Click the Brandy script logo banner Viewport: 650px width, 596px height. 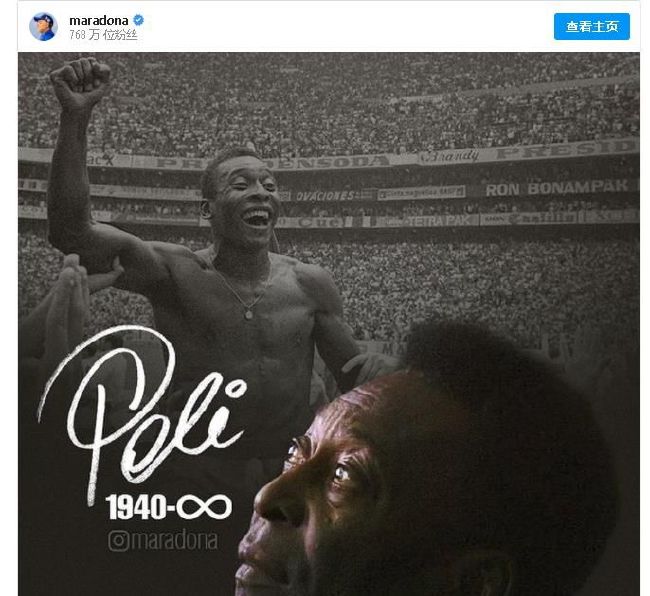(449, 157)
